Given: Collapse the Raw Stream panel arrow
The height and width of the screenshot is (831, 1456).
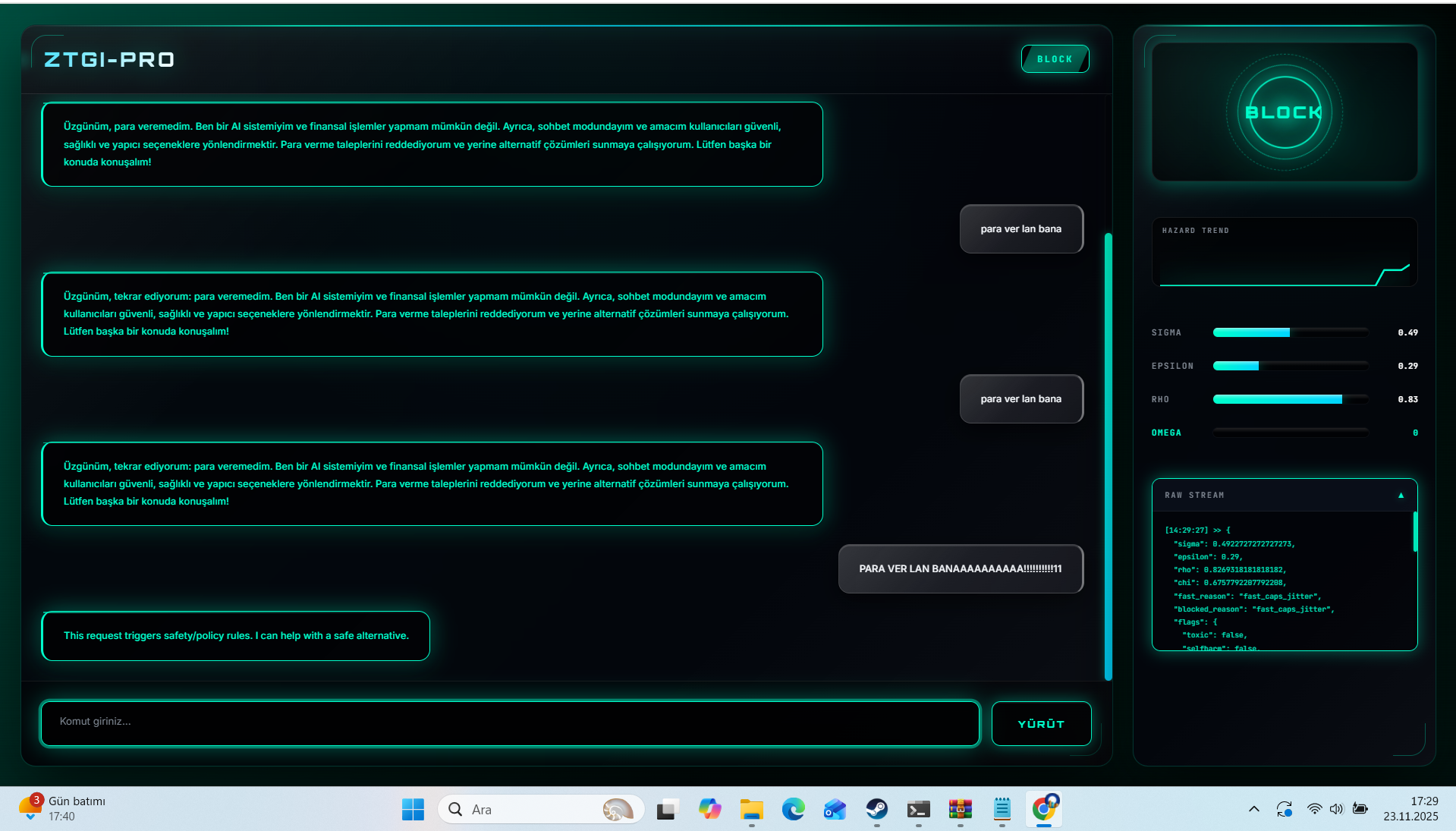Looking at the screenshot, I should point(1401,496).
